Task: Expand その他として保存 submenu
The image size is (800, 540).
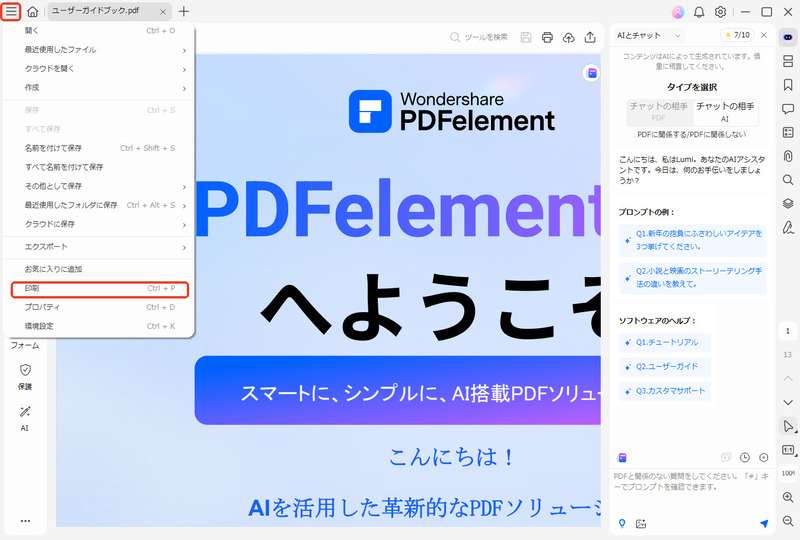Action: pyautogui.click(x=99, y=186)
